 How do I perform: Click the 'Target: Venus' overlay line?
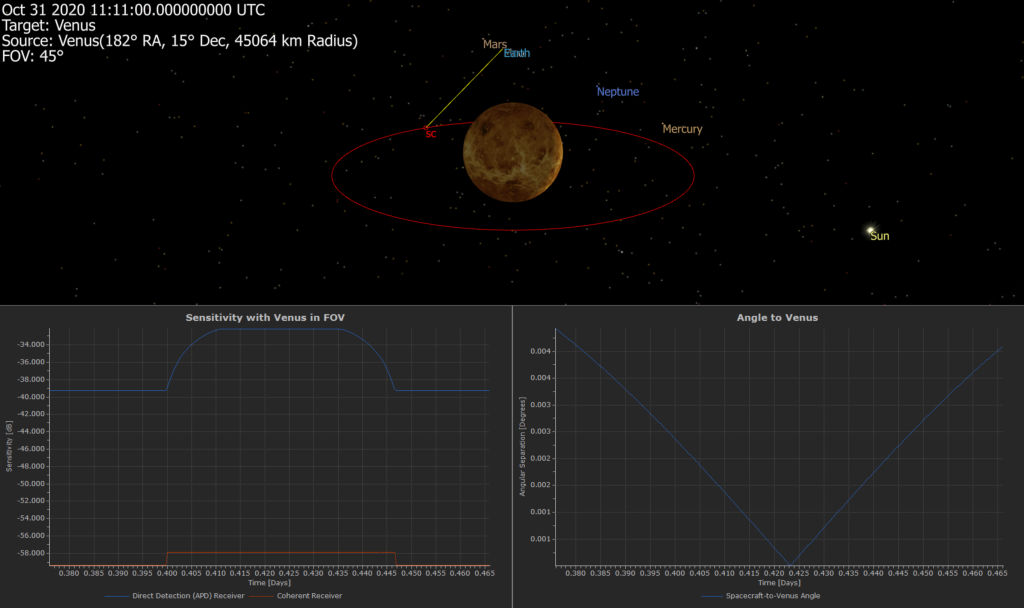pyautogui.click(x=49, y=25)
